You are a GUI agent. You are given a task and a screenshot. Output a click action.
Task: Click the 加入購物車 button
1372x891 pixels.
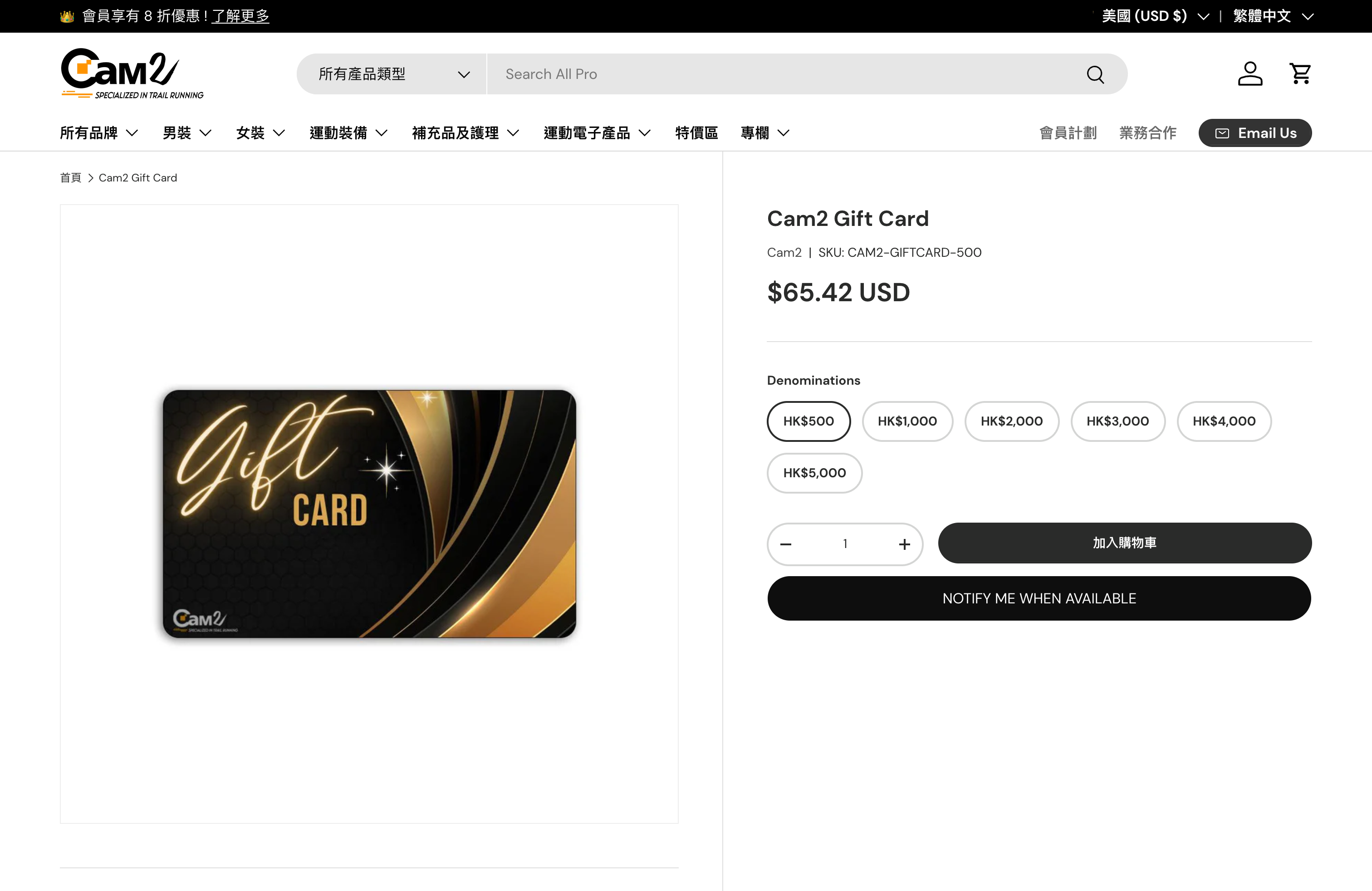click(1125, 543)
